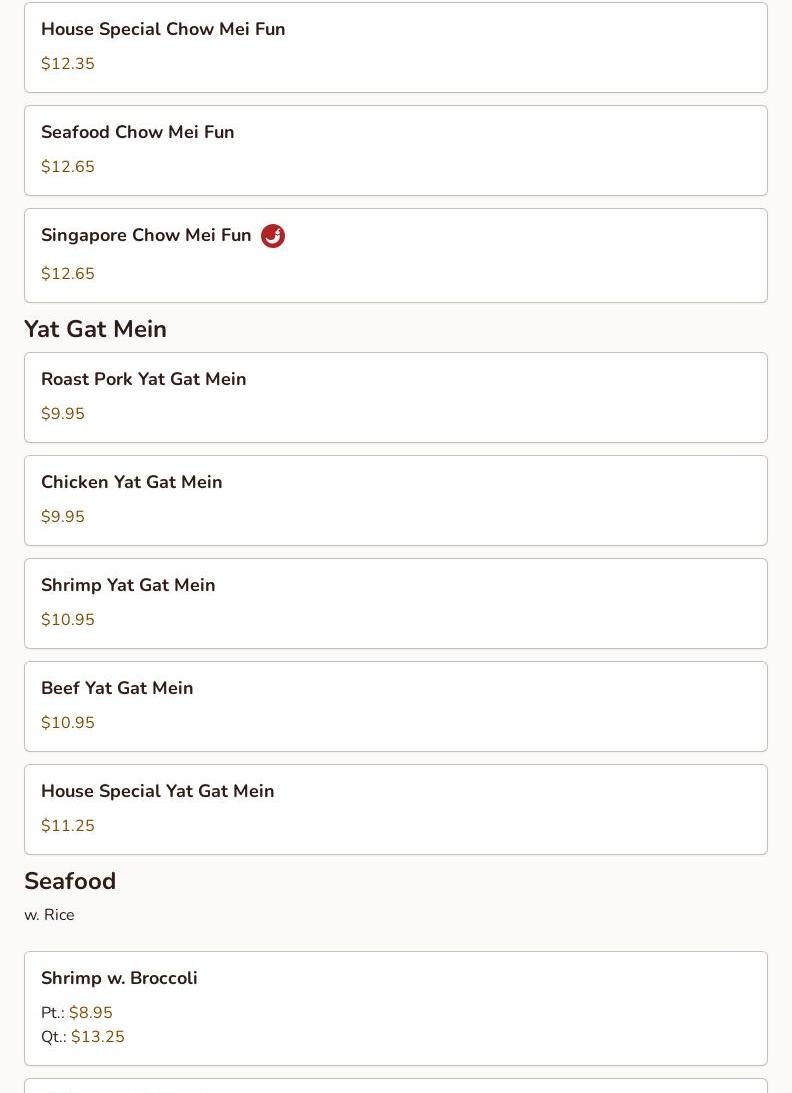
Task: Click the Shrimp Yat Gat Mein $10.95 price
Action: tap(68, 620)
